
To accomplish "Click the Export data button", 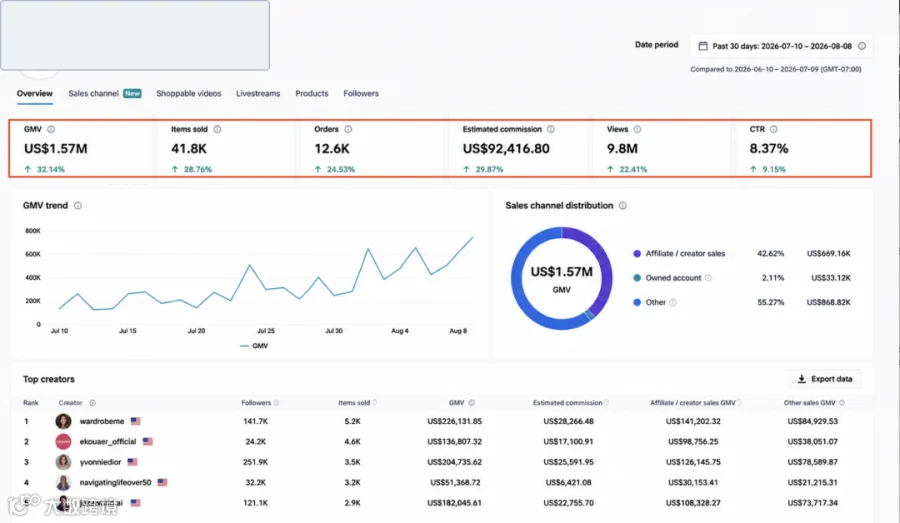I will click(825, 379).
